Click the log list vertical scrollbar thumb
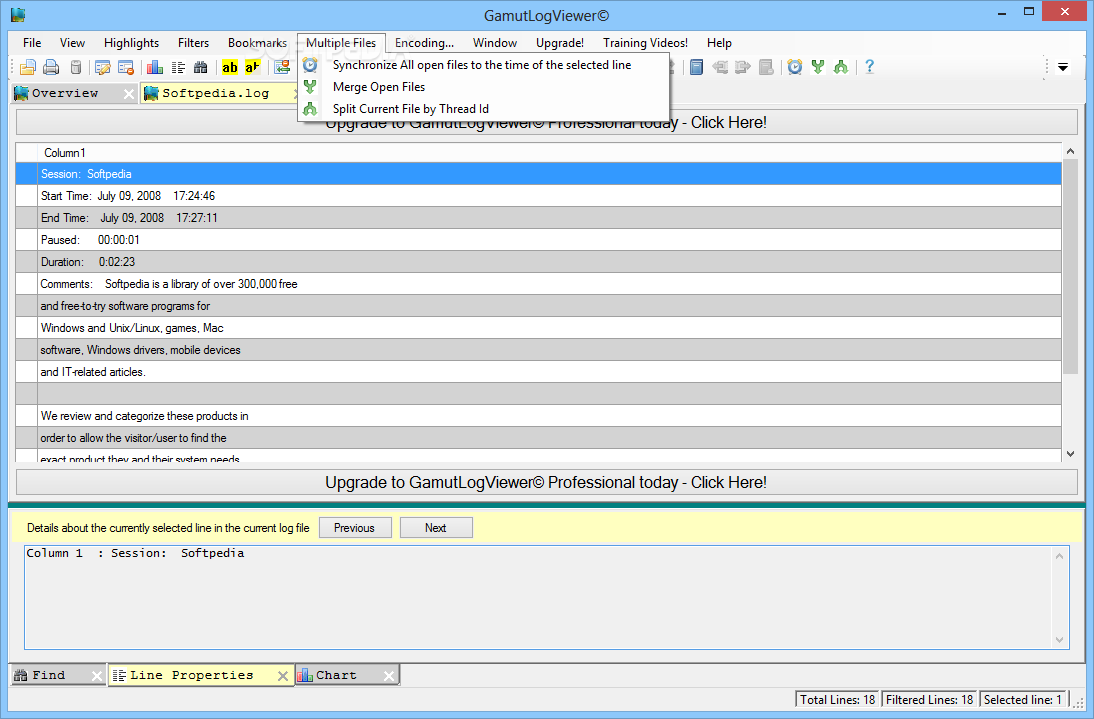 pyautogui.click(x=1071, y=266)
